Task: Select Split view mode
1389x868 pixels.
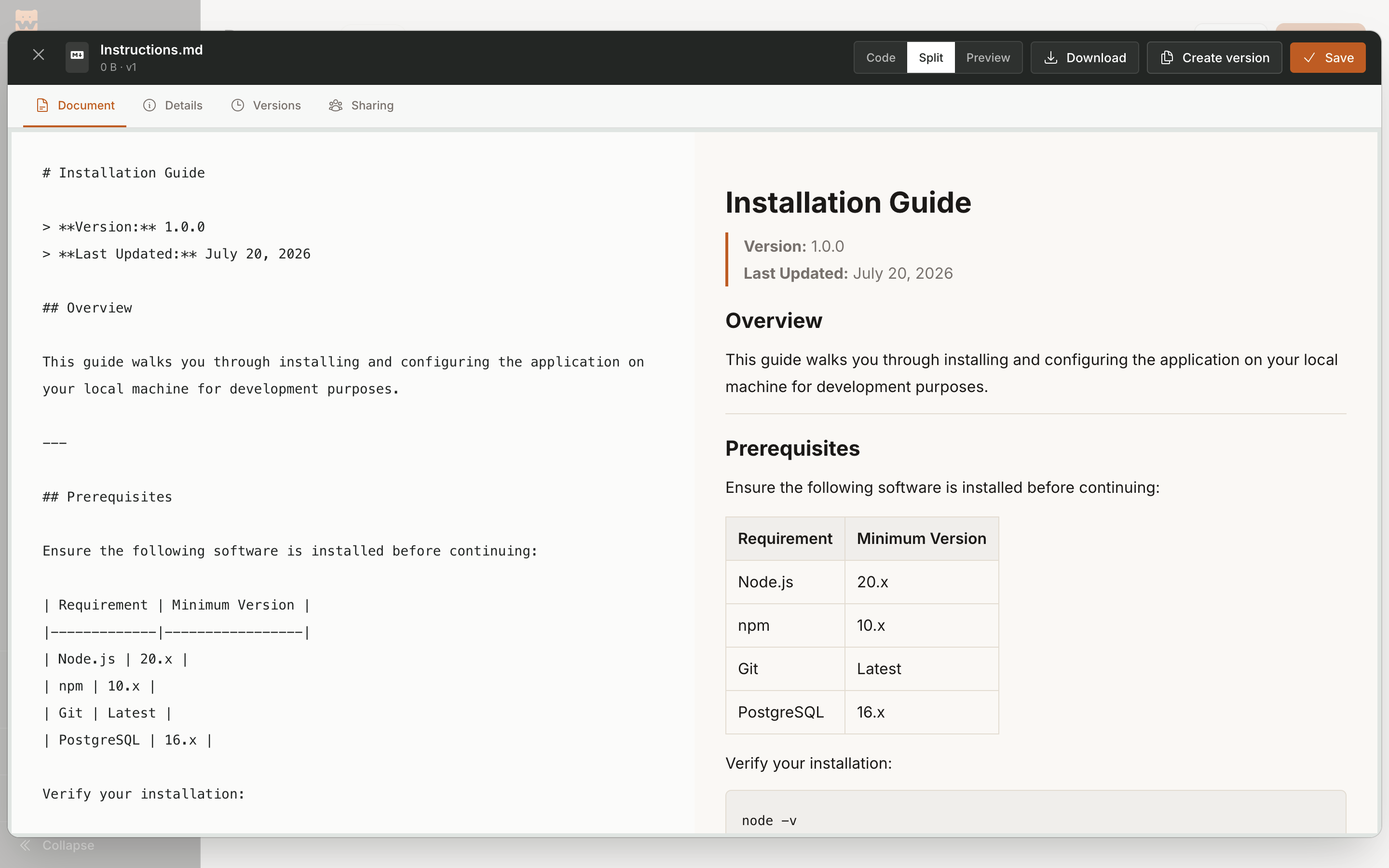Action: 930,57
